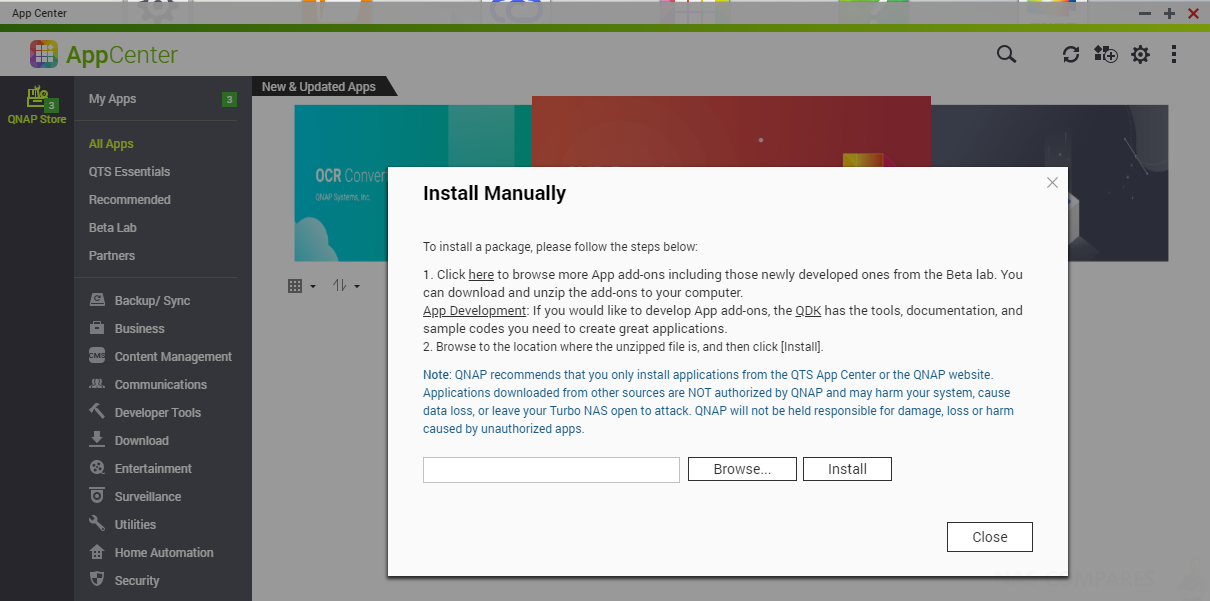The height and width of the screenshot is (601, 1210).
Task: Click the Close button in dialog
Action: point(990,537)
